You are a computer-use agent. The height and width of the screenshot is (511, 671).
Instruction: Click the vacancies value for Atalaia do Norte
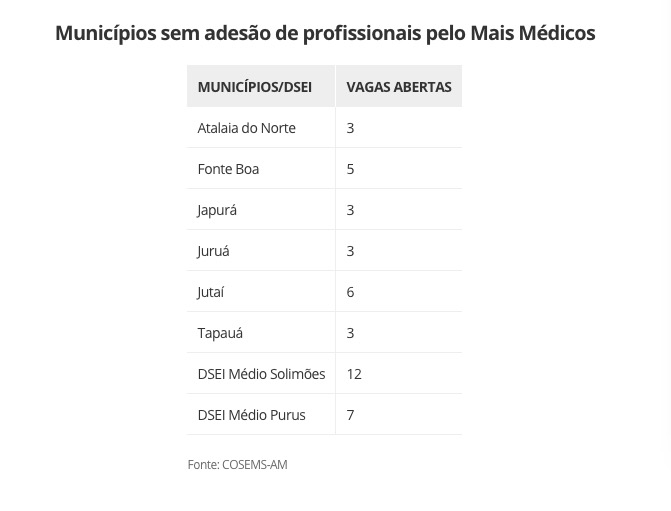(x=350, y=128)
